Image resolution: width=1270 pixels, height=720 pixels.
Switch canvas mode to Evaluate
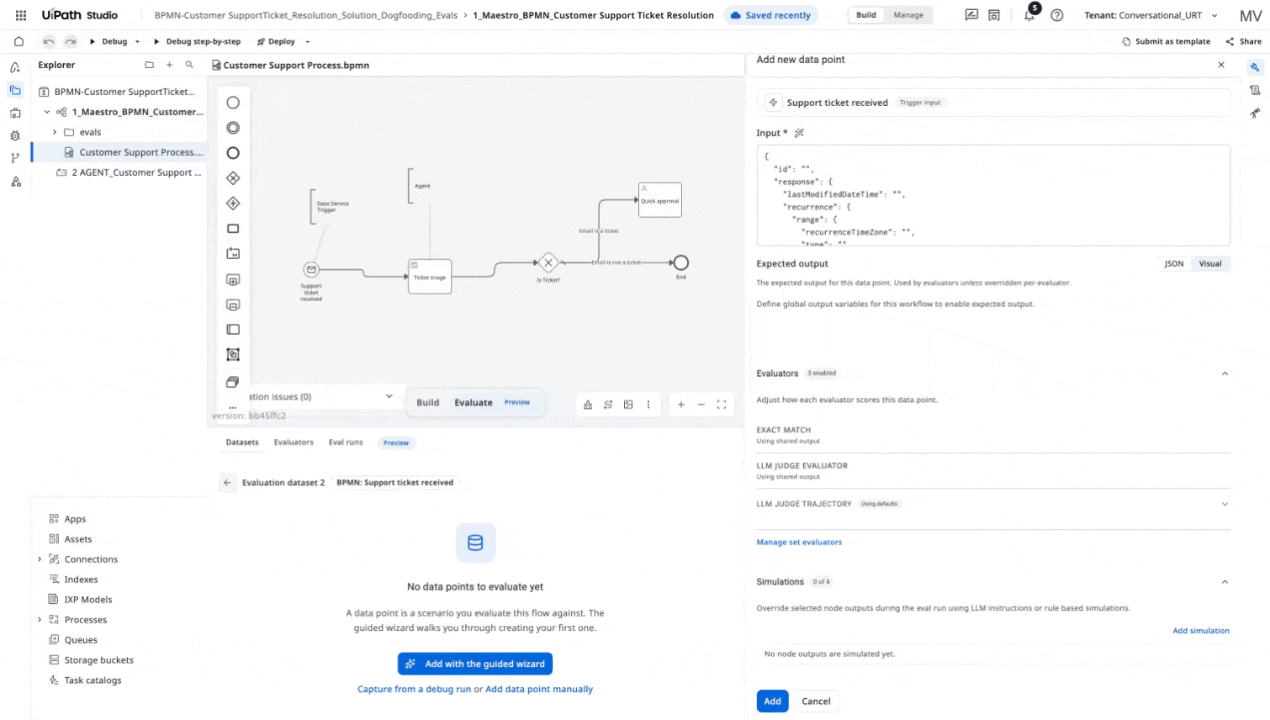[x=474, y=402]
